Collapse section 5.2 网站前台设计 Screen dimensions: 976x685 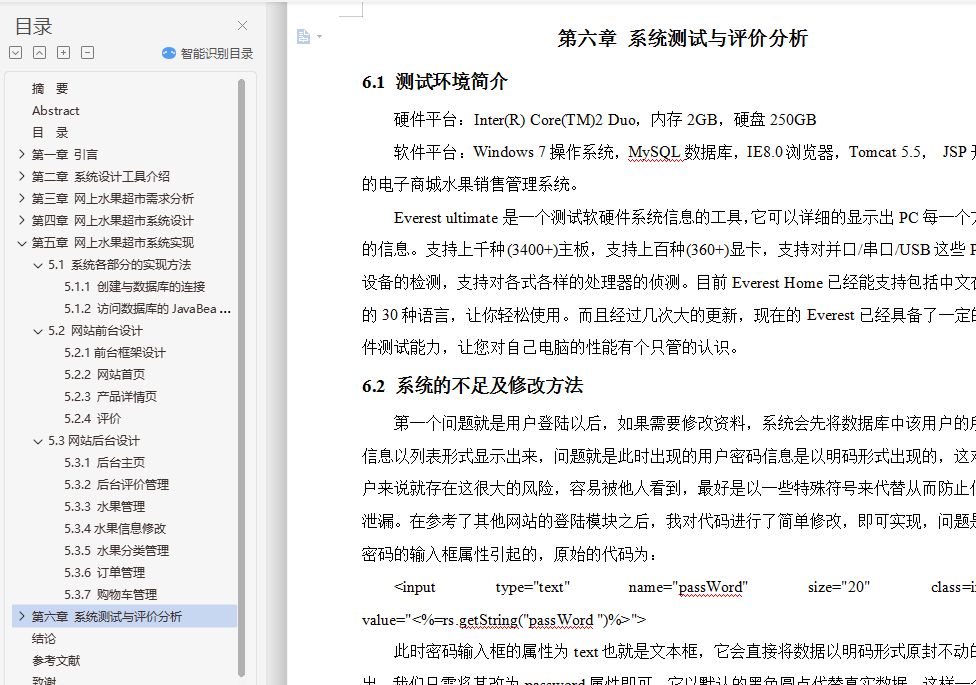pyautogui.click(x=38, y=331)
